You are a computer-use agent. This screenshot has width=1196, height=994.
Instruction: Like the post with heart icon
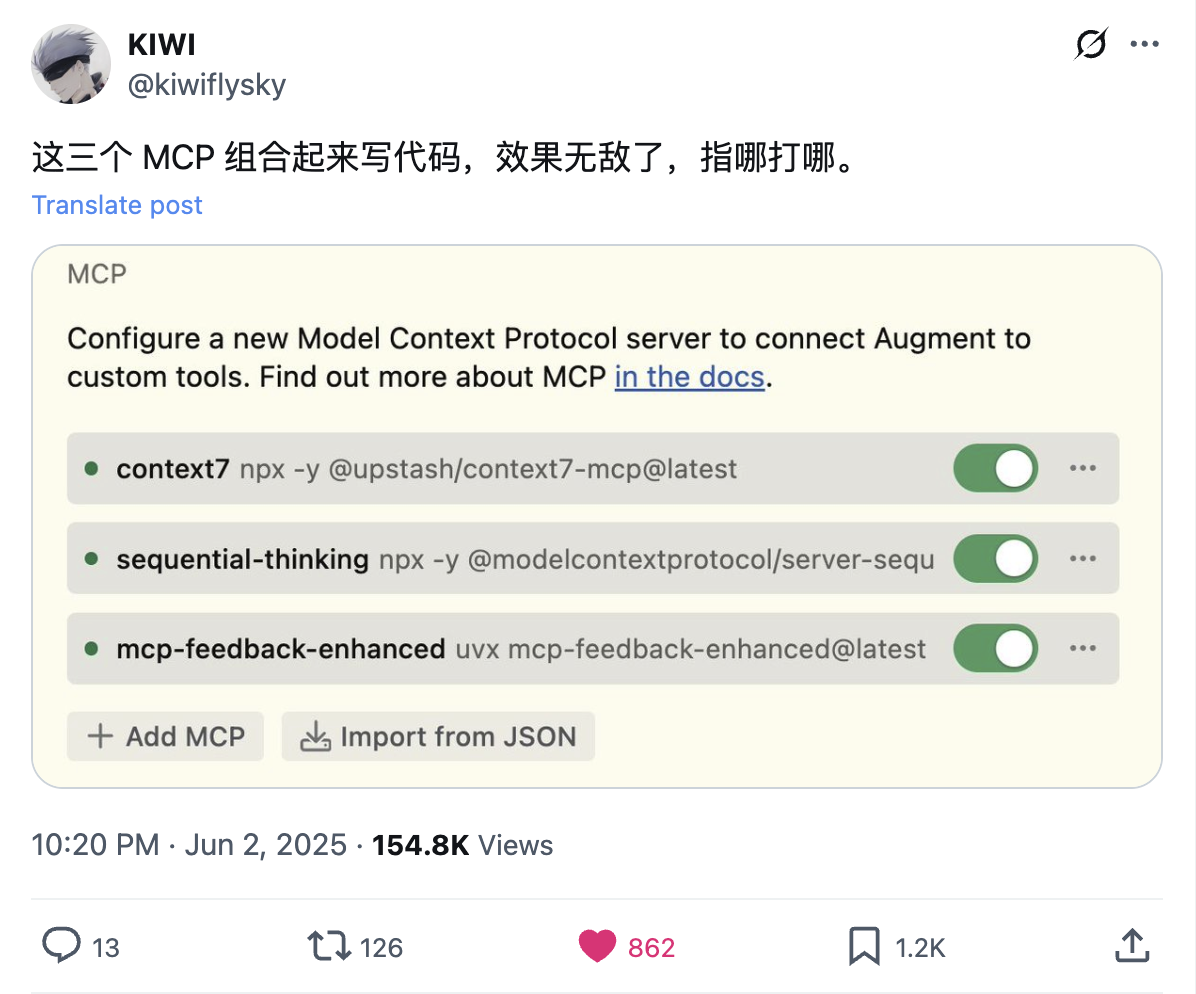pyautogui.click(x=598, y=945)
